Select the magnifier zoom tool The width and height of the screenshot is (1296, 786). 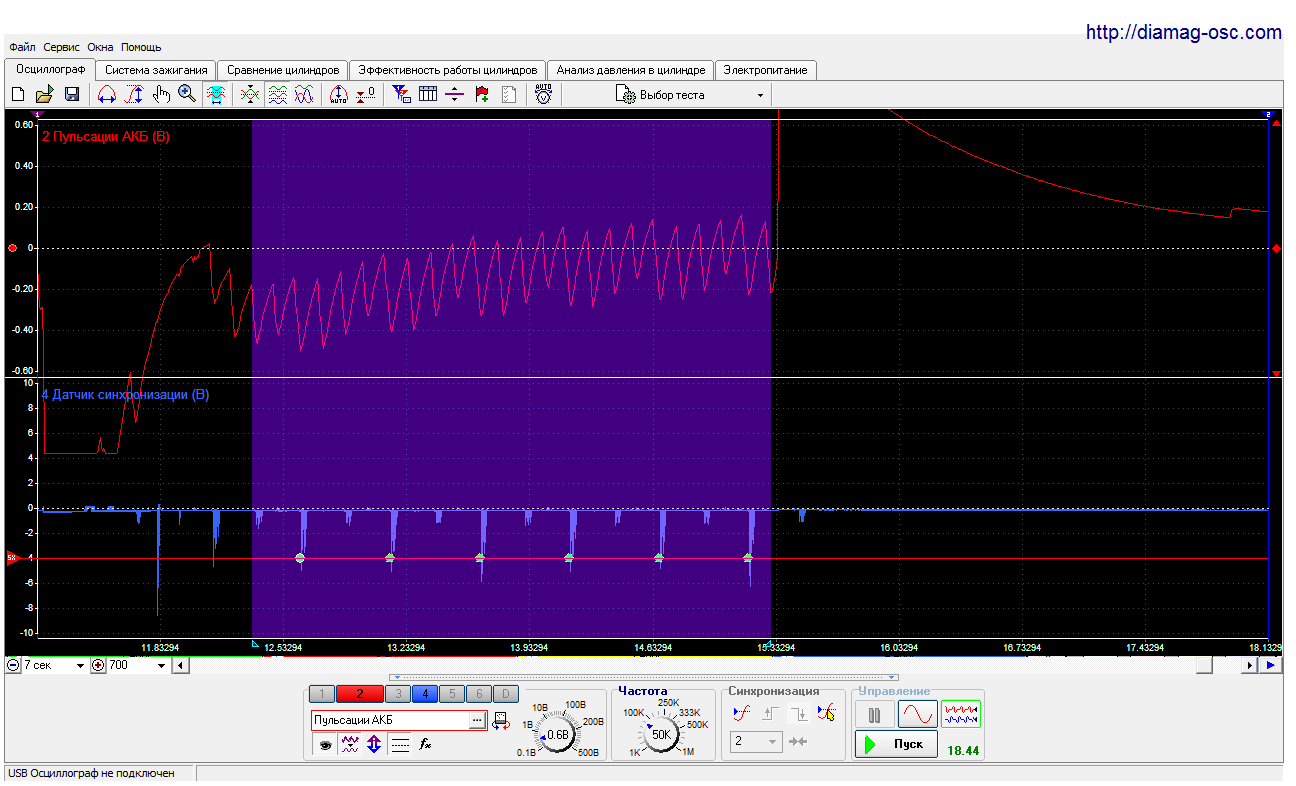click(x=187, y=94)
